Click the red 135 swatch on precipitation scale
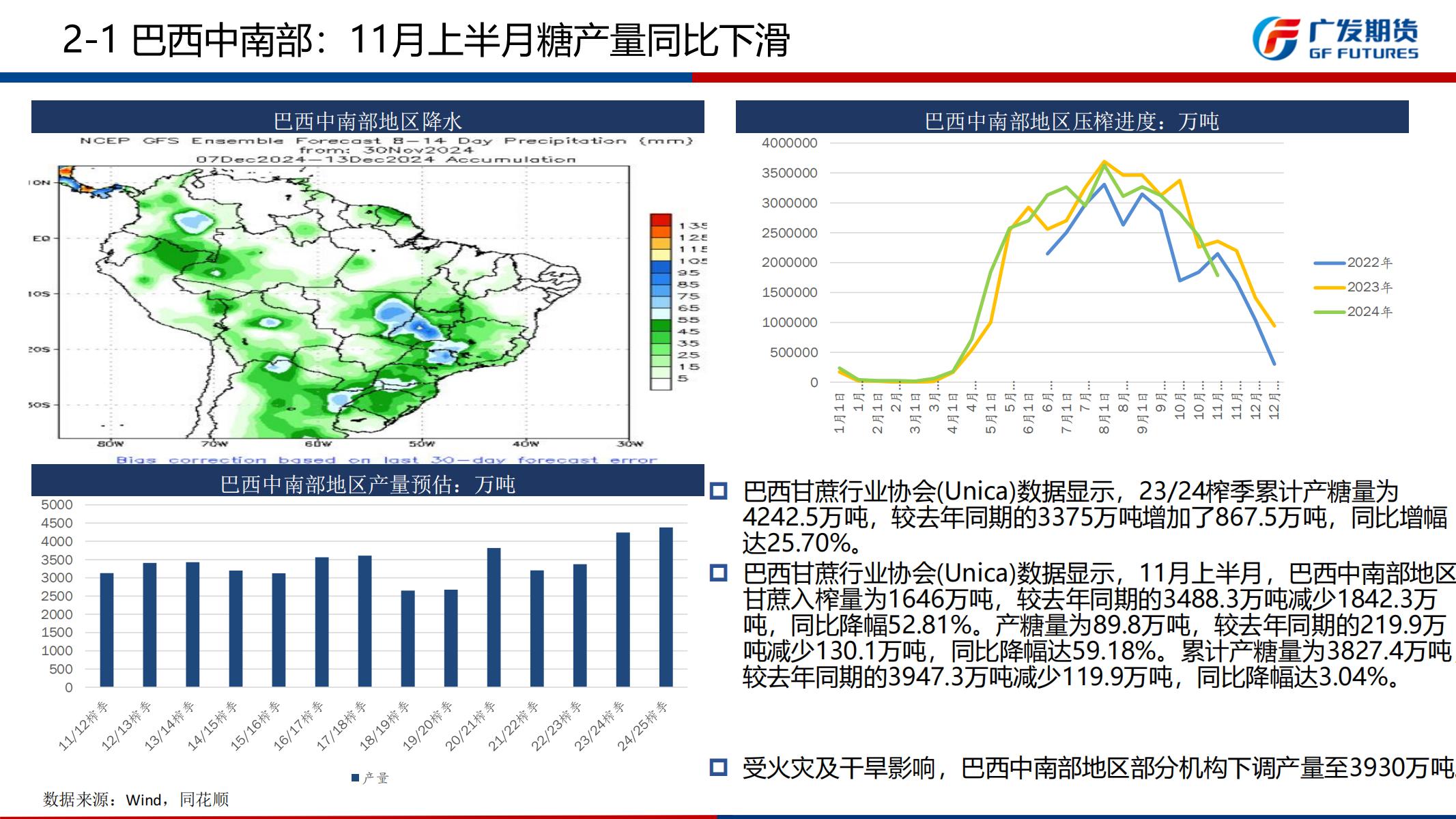1456x819 pixels. click(661, 220)
